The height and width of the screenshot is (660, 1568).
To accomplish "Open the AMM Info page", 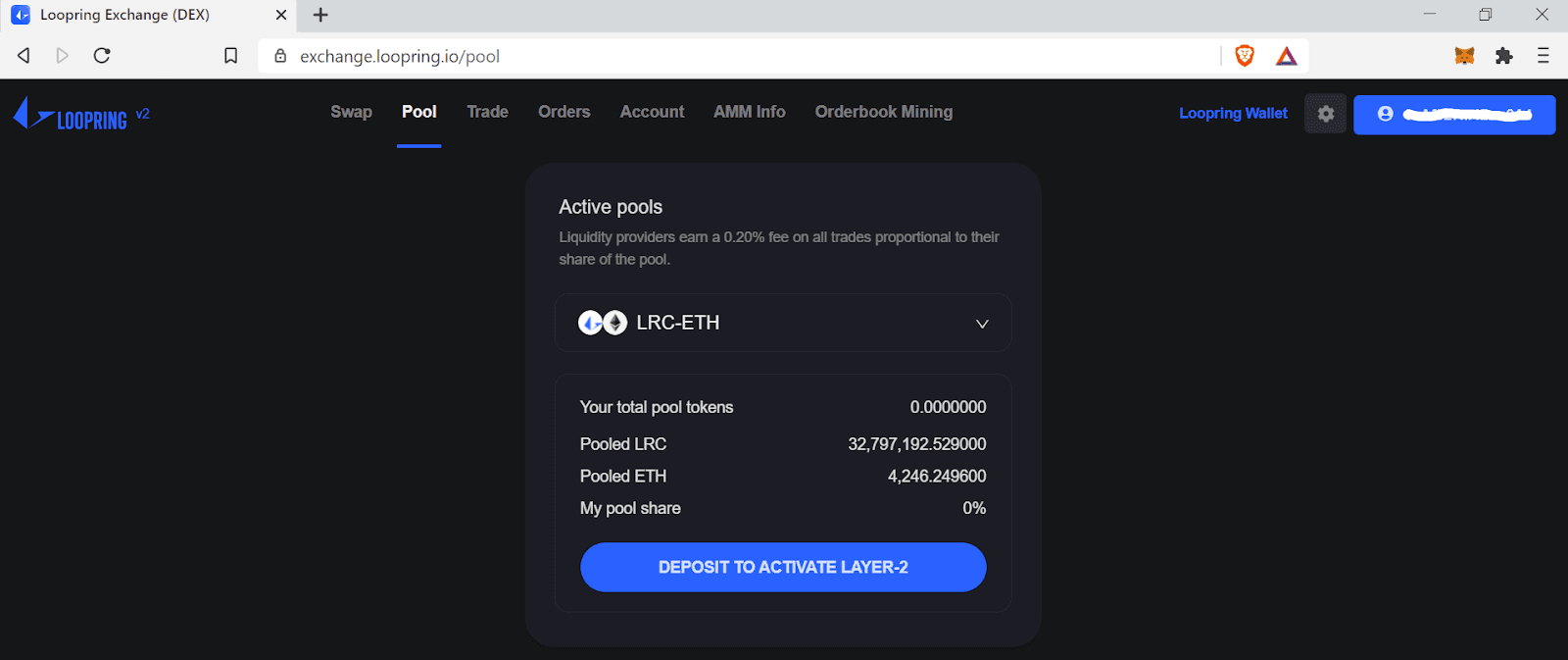I will click(x=749, y=112).
